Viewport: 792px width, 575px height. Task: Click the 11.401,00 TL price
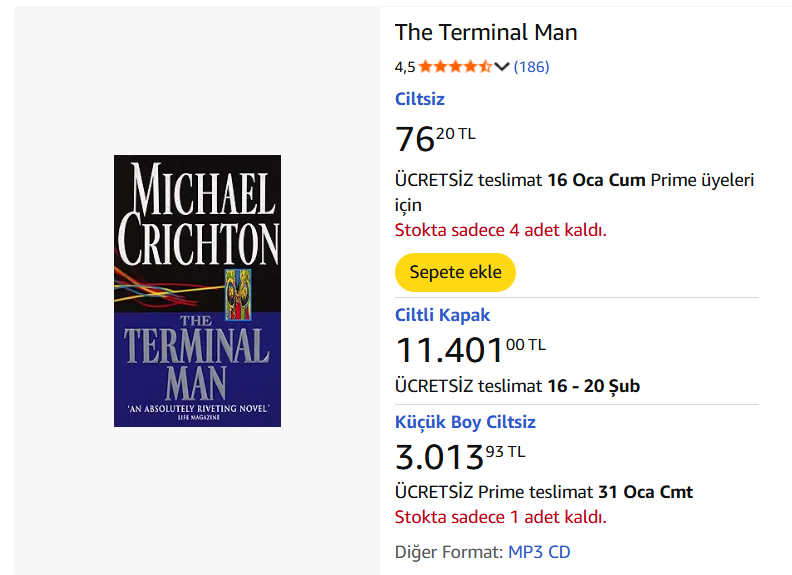tap(470, 350)
